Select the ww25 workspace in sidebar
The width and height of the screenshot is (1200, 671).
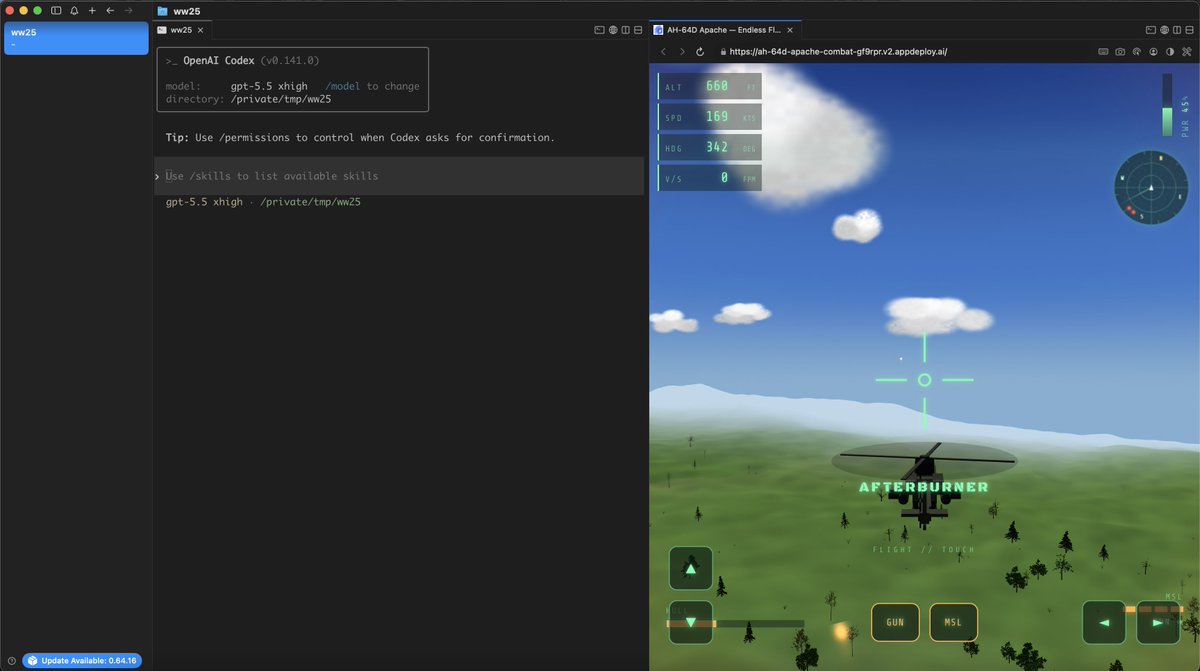coord(76,38)
